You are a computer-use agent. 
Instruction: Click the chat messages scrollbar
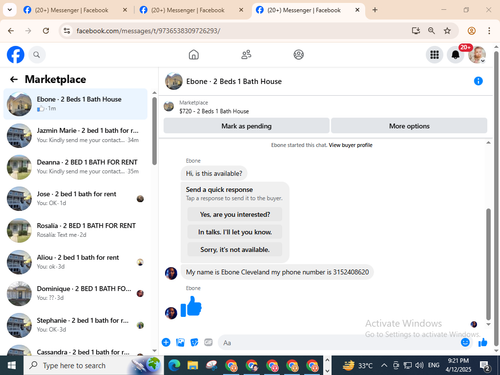(x=488, y=263)
